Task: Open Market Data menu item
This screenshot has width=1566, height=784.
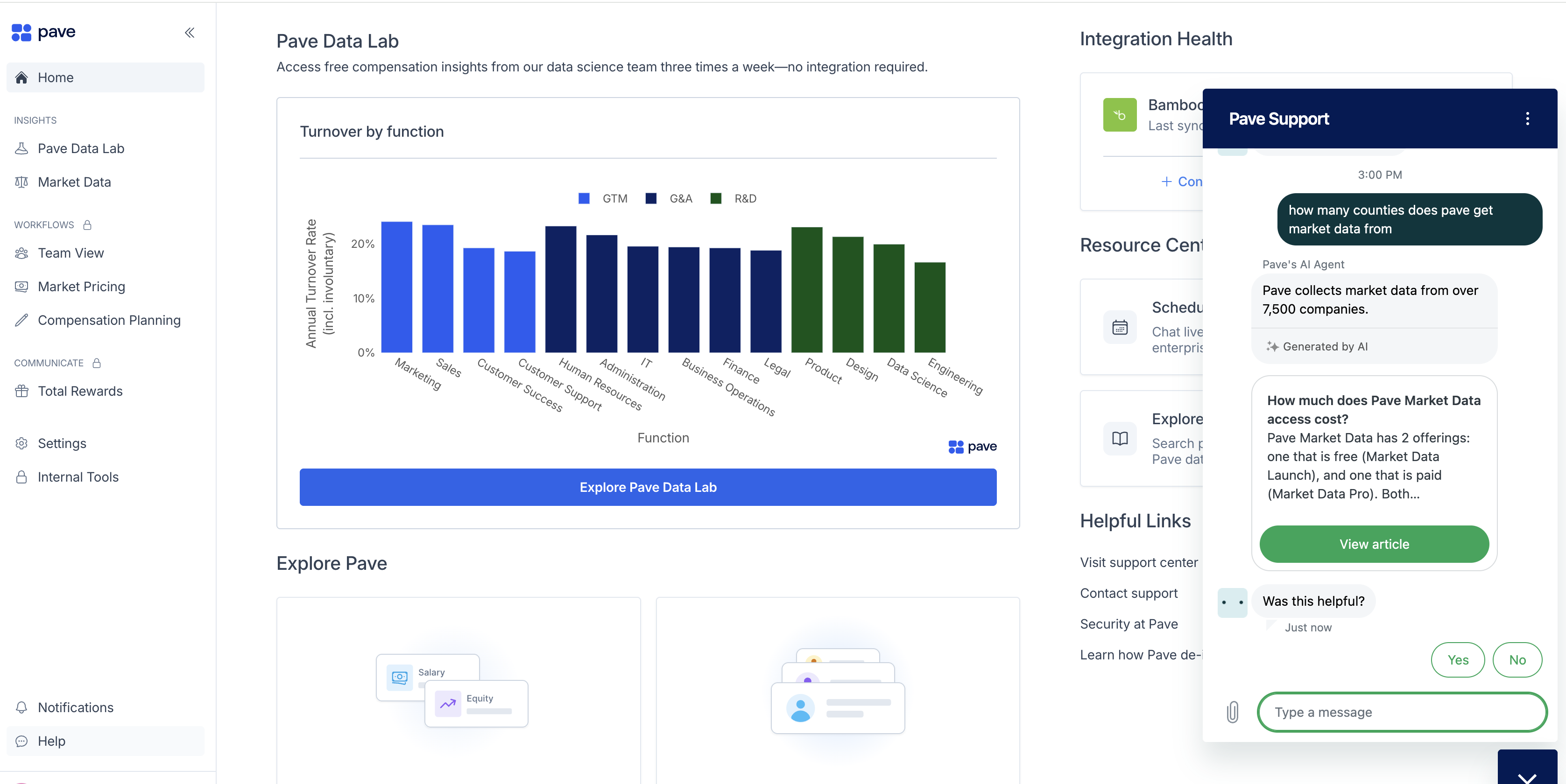Action: 105,182
